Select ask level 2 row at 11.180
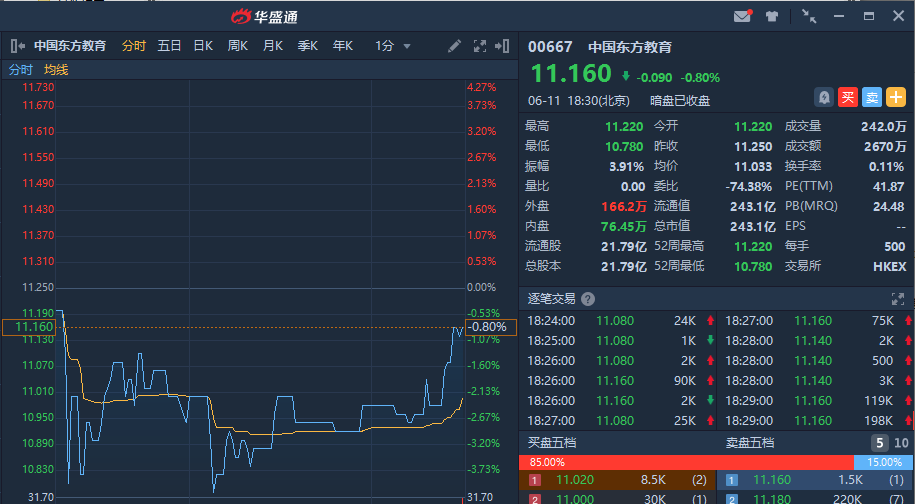 click(x=816, y=498)
